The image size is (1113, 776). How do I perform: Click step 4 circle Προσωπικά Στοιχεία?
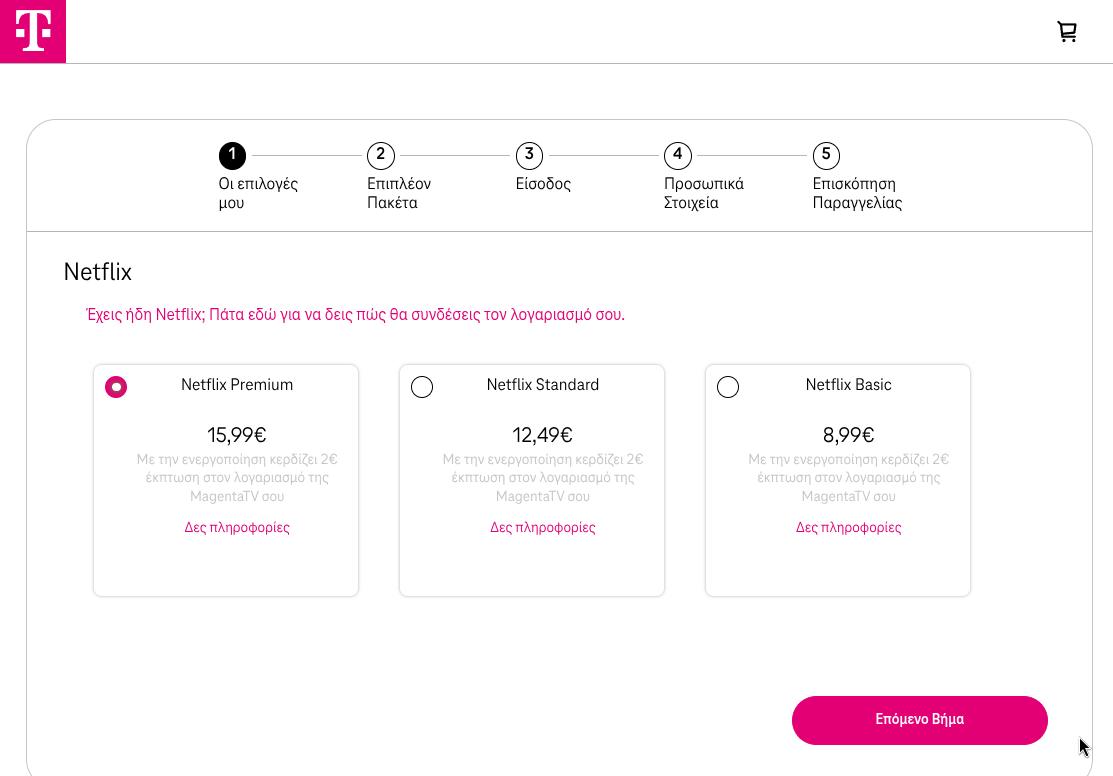click(x=677, y=155)
